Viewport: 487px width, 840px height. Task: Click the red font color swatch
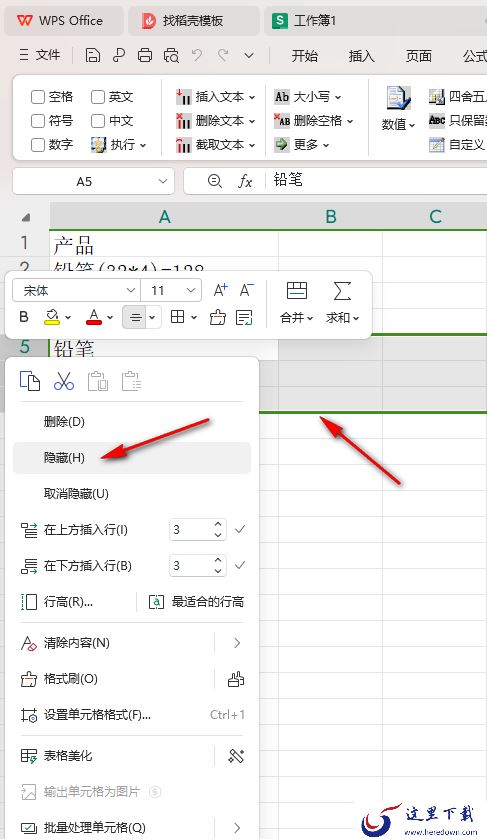(x=94, y=317)
